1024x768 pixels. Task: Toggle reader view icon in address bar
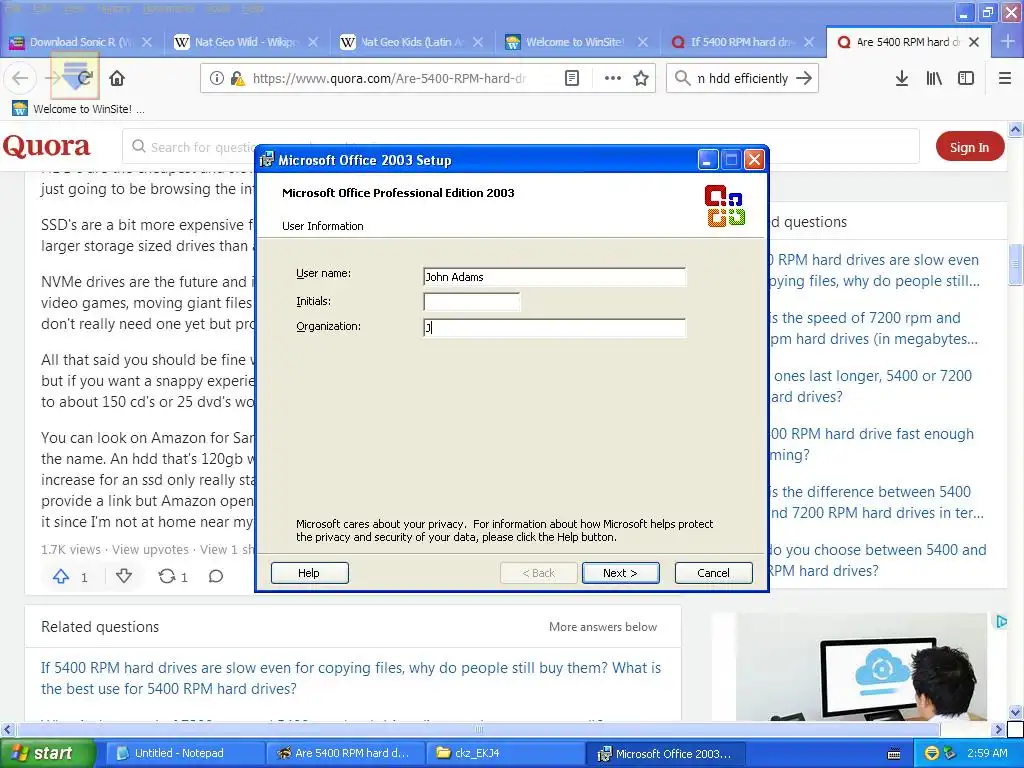(x=572, y=78)
